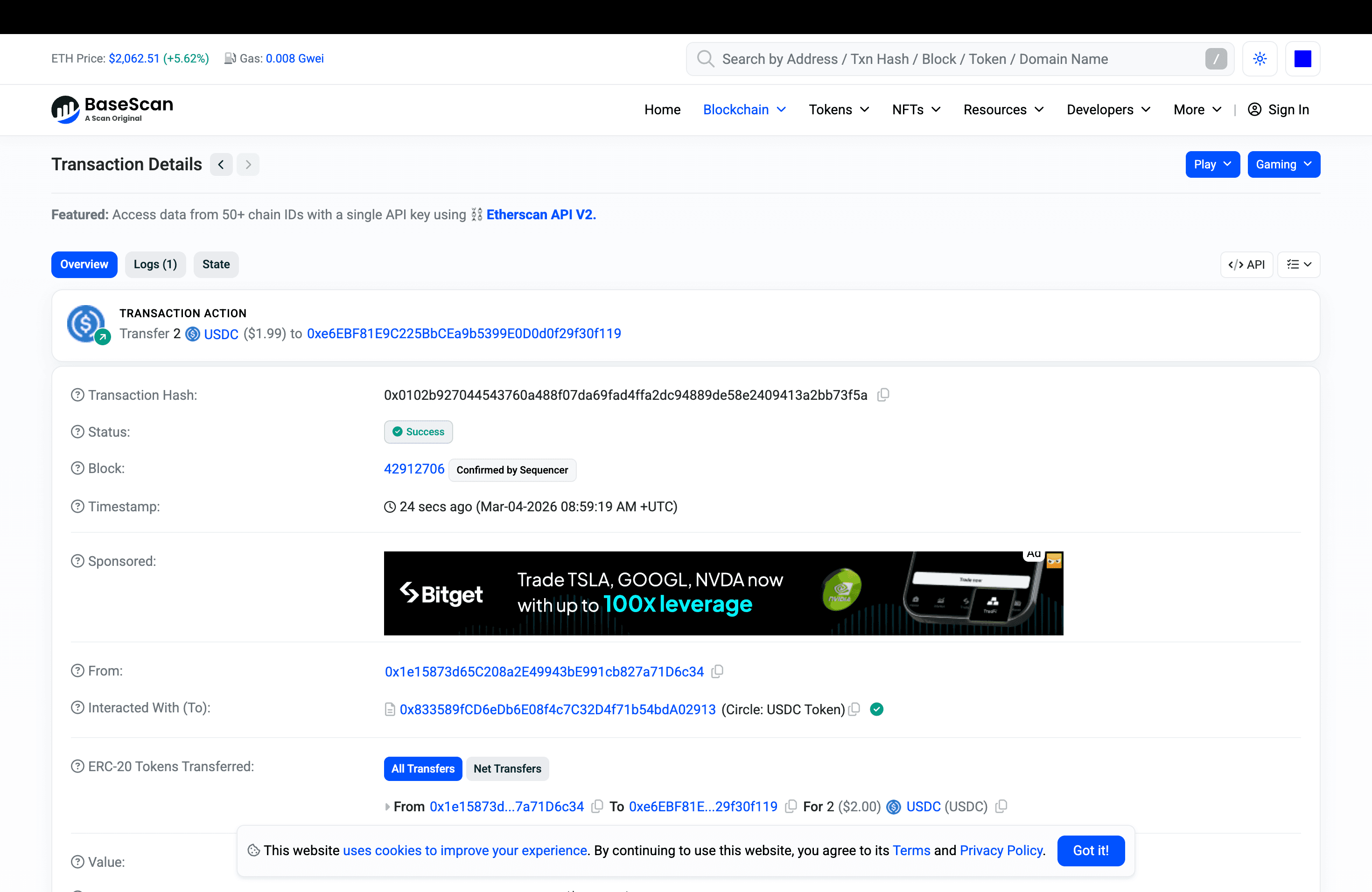The width and height of the screenshot is (1372, 892).
Task: Dismiss cookies notice with Got it button
Action: 1091,850
